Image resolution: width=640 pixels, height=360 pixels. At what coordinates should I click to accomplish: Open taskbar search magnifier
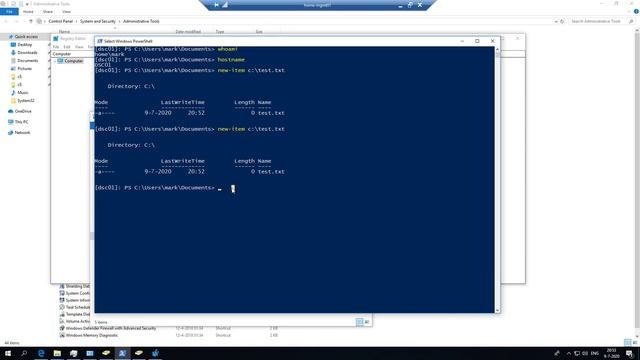(24, 353)
